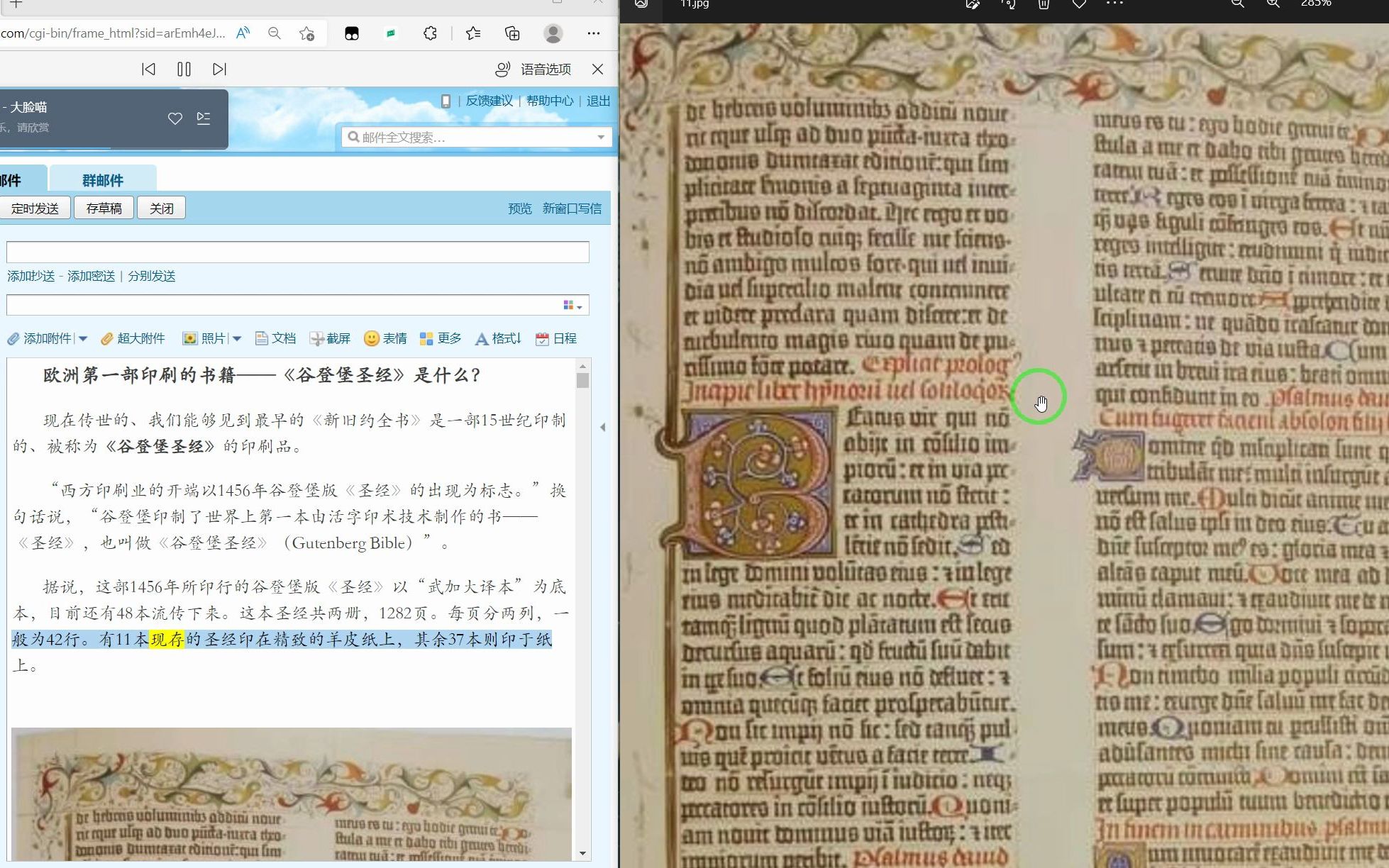Image resolution: width=1389 pixels, height=868 pixels.
Task: Delete the image with trash icon
Action: click(x=1044, y=4)
